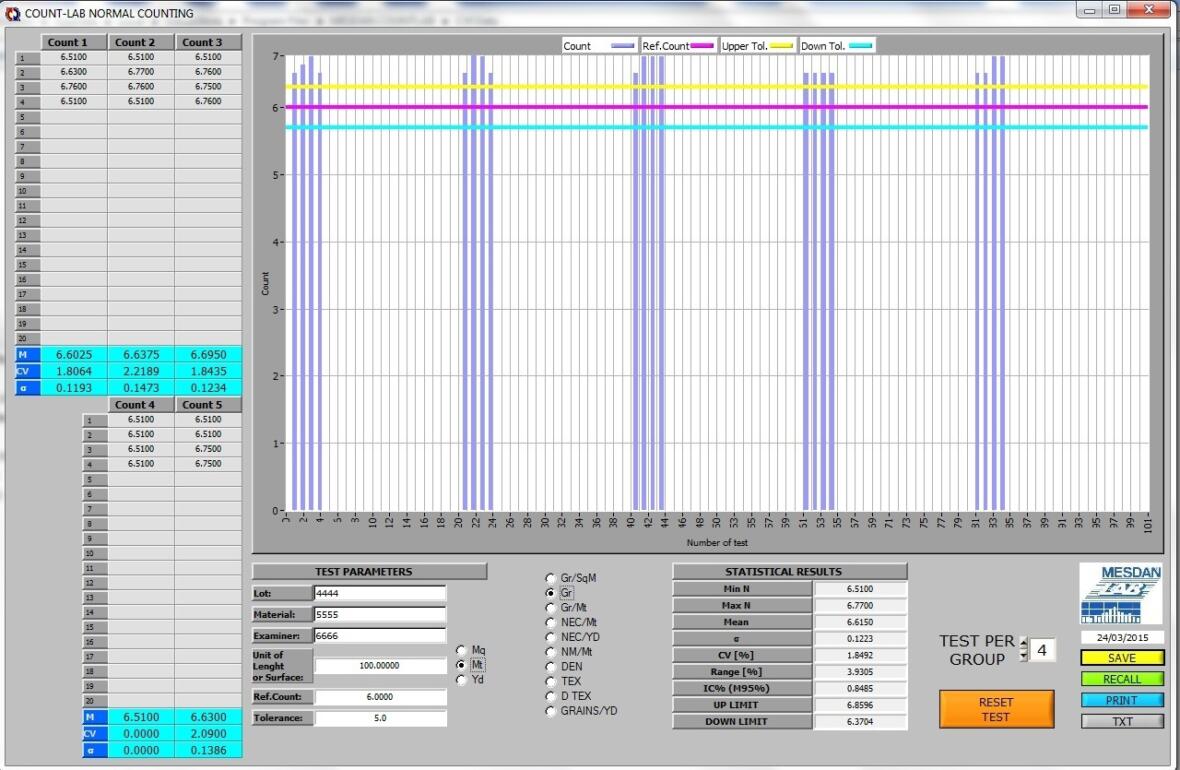Select the Gr/SqM unit radio button

[x=550, y=578]
